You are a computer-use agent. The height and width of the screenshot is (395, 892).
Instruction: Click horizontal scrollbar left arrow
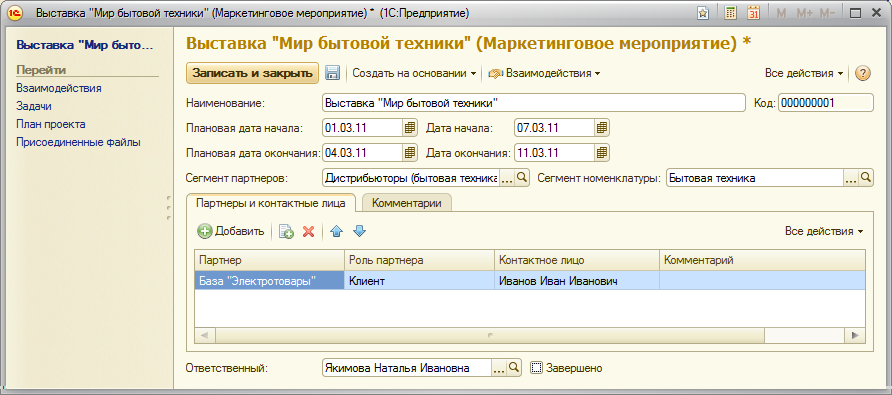(x=205, y=336)
